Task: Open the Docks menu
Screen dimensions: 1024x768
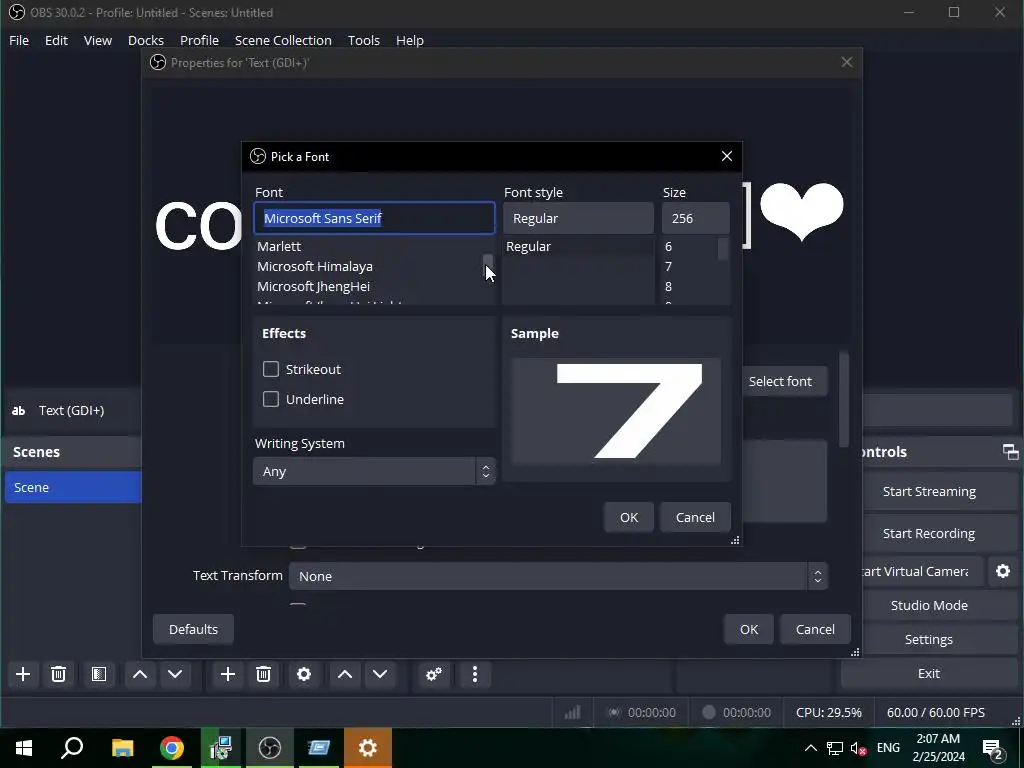Action: pos(146,40)
